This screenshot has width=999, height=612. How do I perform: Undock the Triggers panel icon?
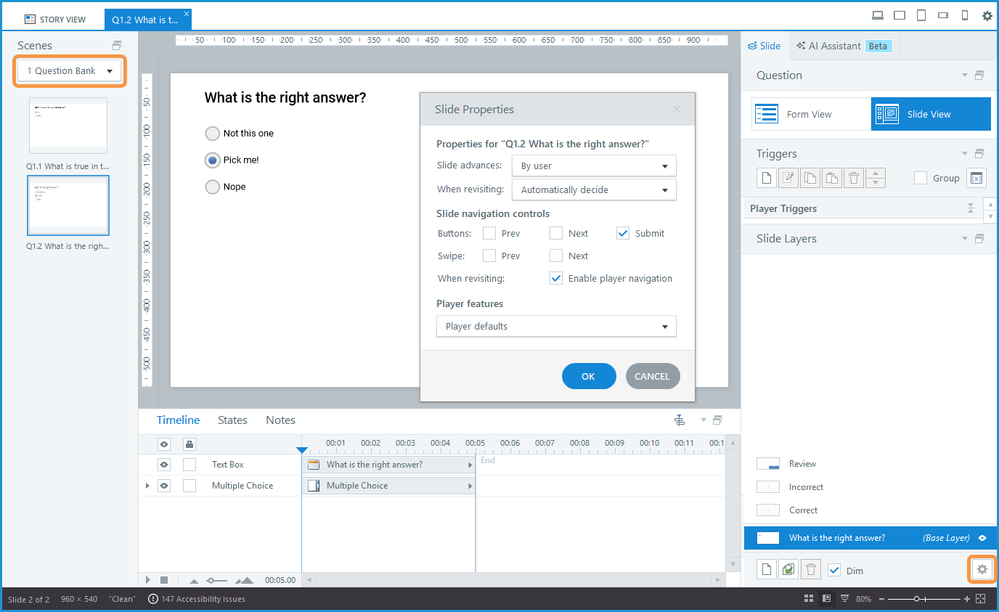979,153
